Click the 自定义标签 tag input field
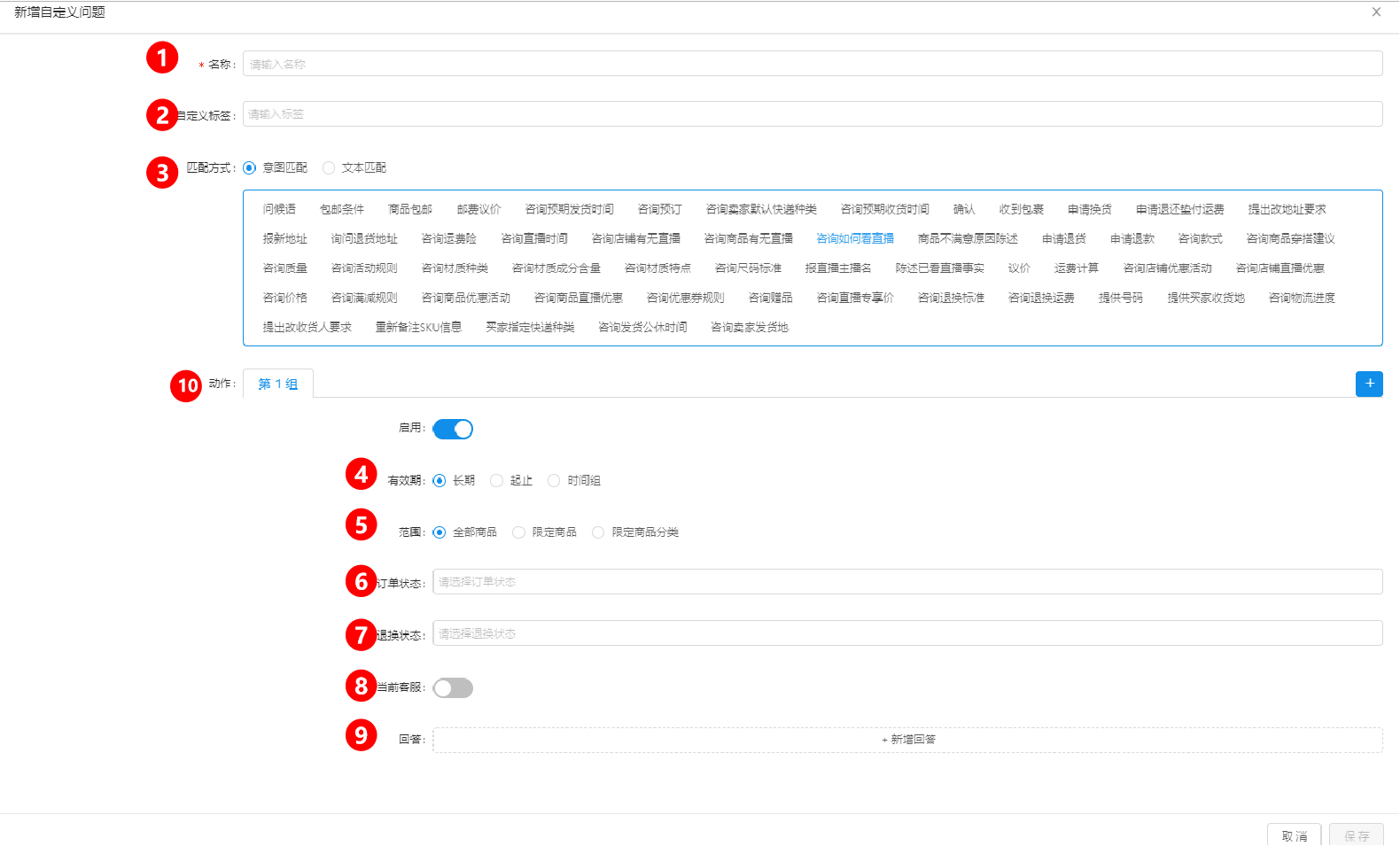 (813, 114)
